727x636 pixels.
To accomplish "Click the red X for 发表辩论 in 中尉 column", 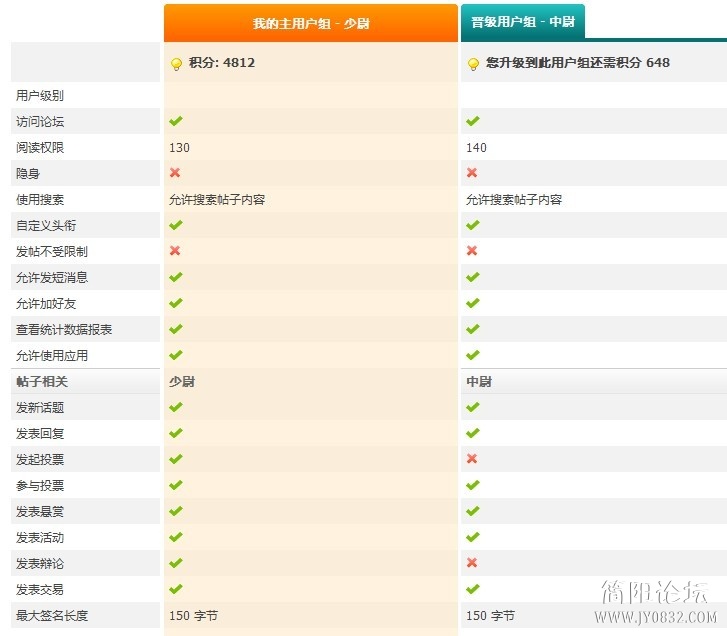I will (x=472, y=562).
